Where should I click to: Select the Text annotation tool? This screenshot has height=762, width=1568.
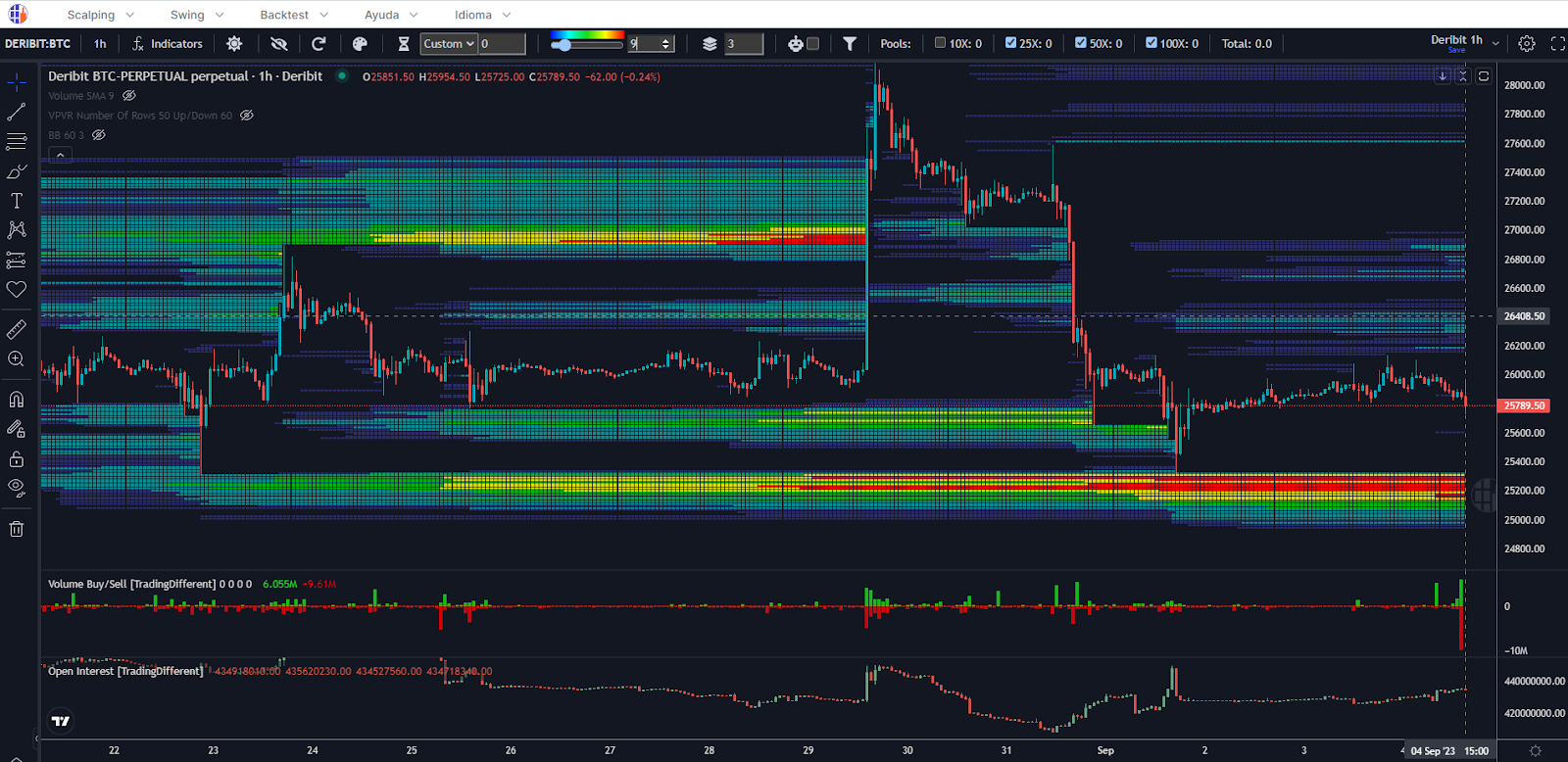pos(17,201)
